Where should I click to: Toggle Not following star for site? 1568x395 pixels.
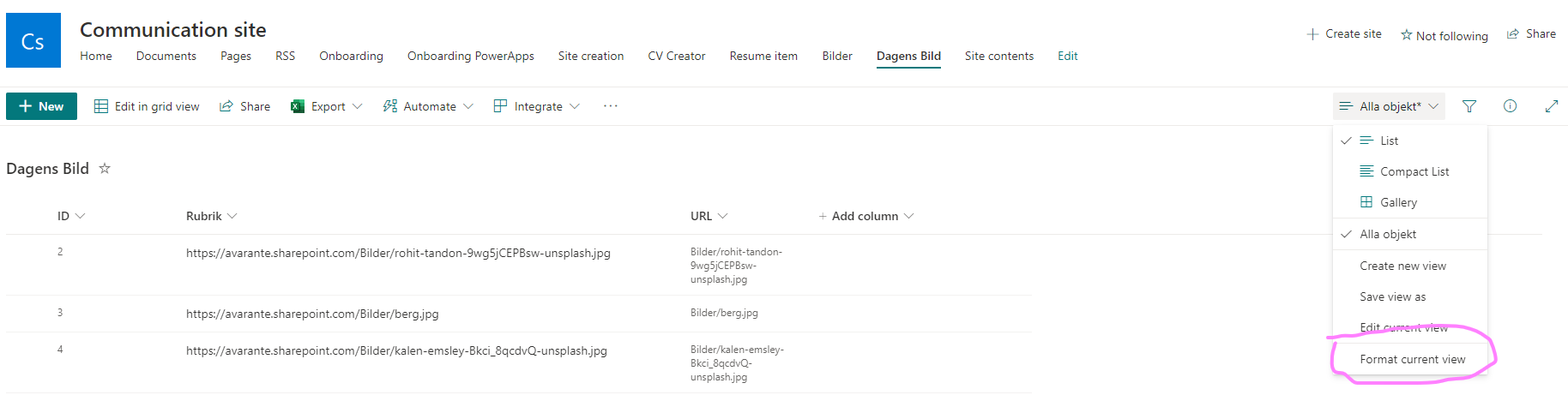pyautogui.click(x=1444, y=35)
